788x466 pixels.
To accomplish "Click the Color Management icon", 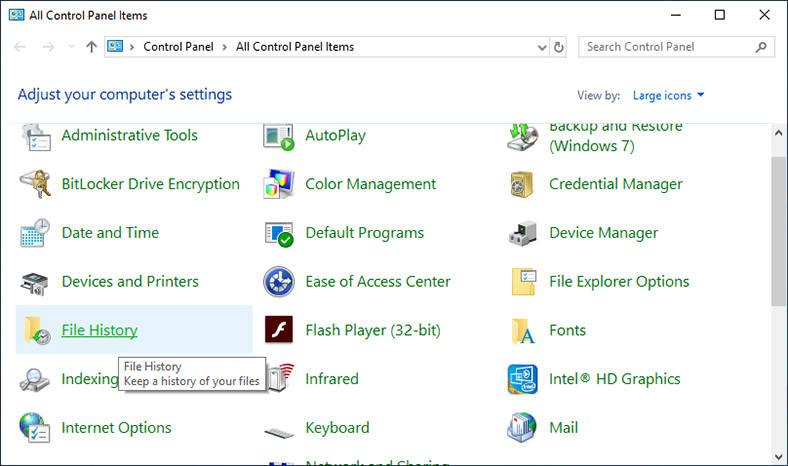I will click(x=279, y=184).
